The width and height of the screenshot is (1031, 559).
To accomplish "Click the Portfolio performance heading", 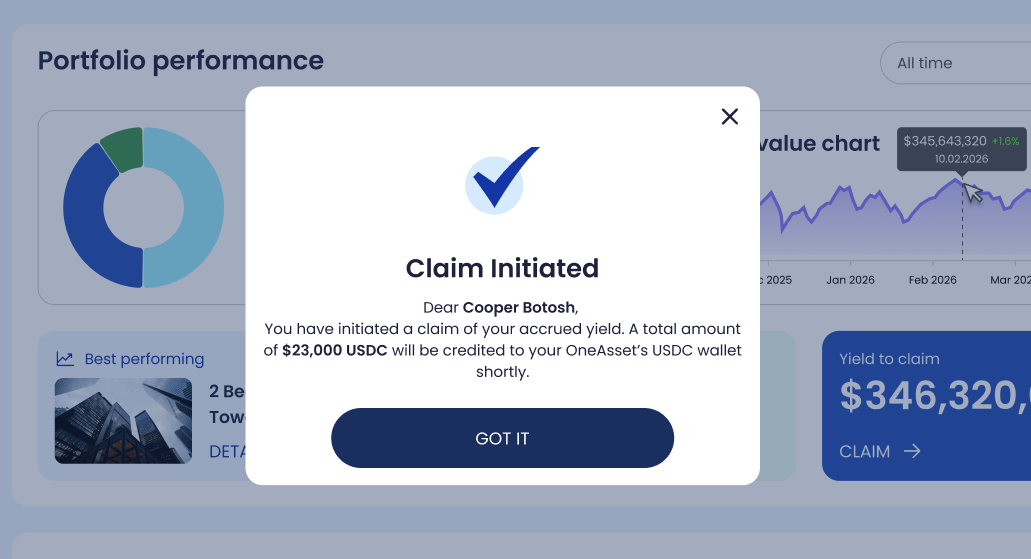I will (x=181, y=61).
